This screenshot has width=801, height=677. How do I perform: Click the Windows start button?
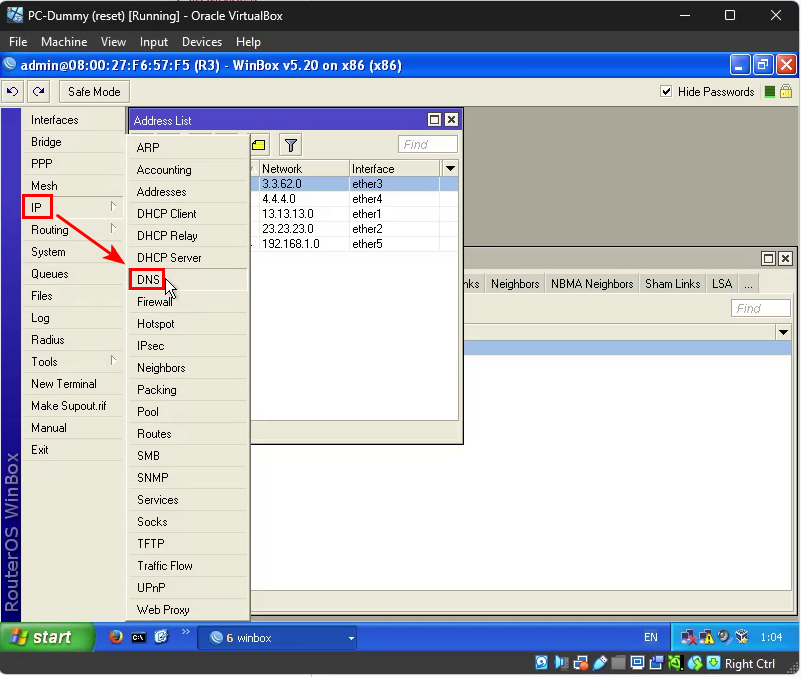pyautogui.click(x=48, y=637)
